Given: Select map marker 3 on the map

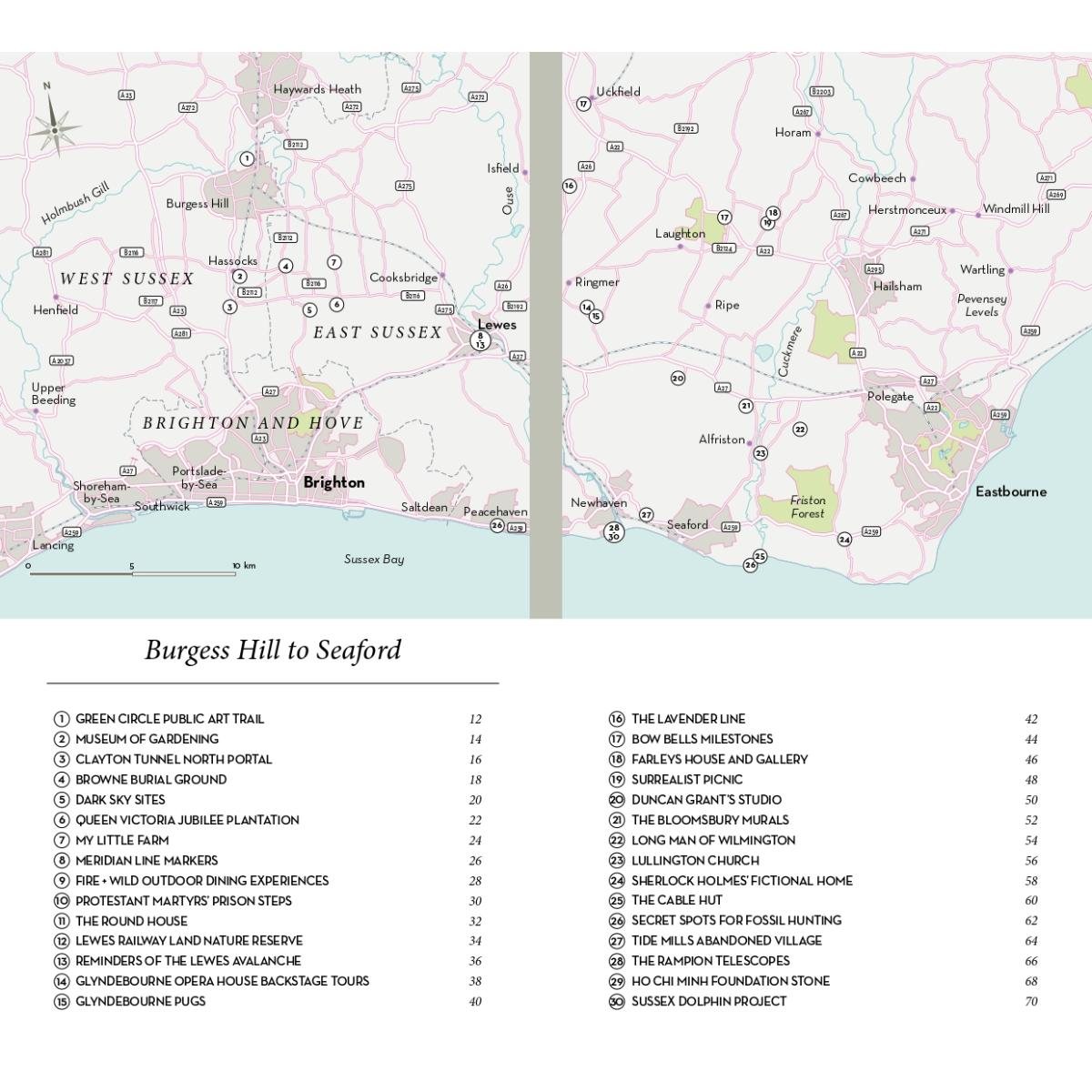Looking at the screenshot, I should pyautogui.click(x=229, y=307).
